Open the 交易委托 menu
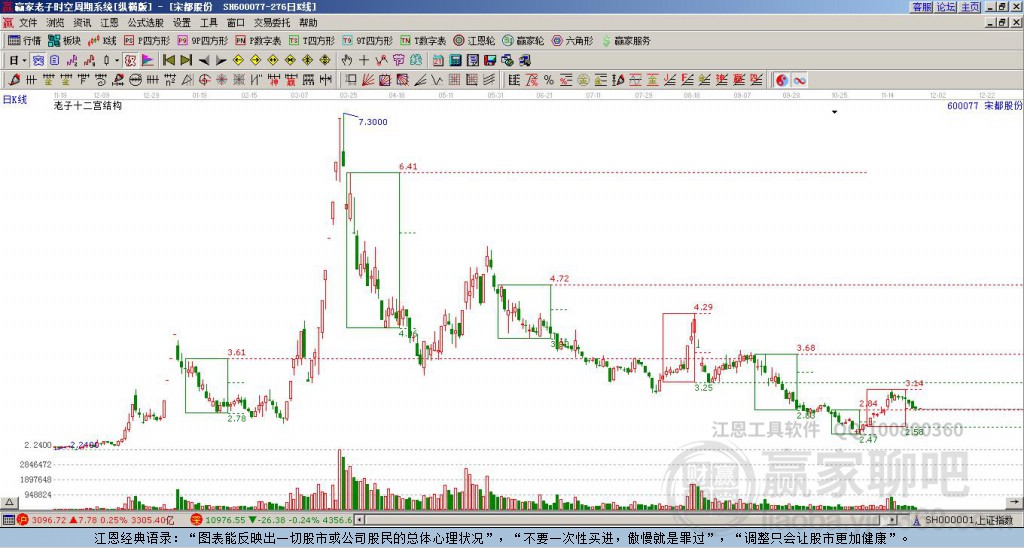The image size is (1024, 548). pyautogui.click(x=272, y=23)
